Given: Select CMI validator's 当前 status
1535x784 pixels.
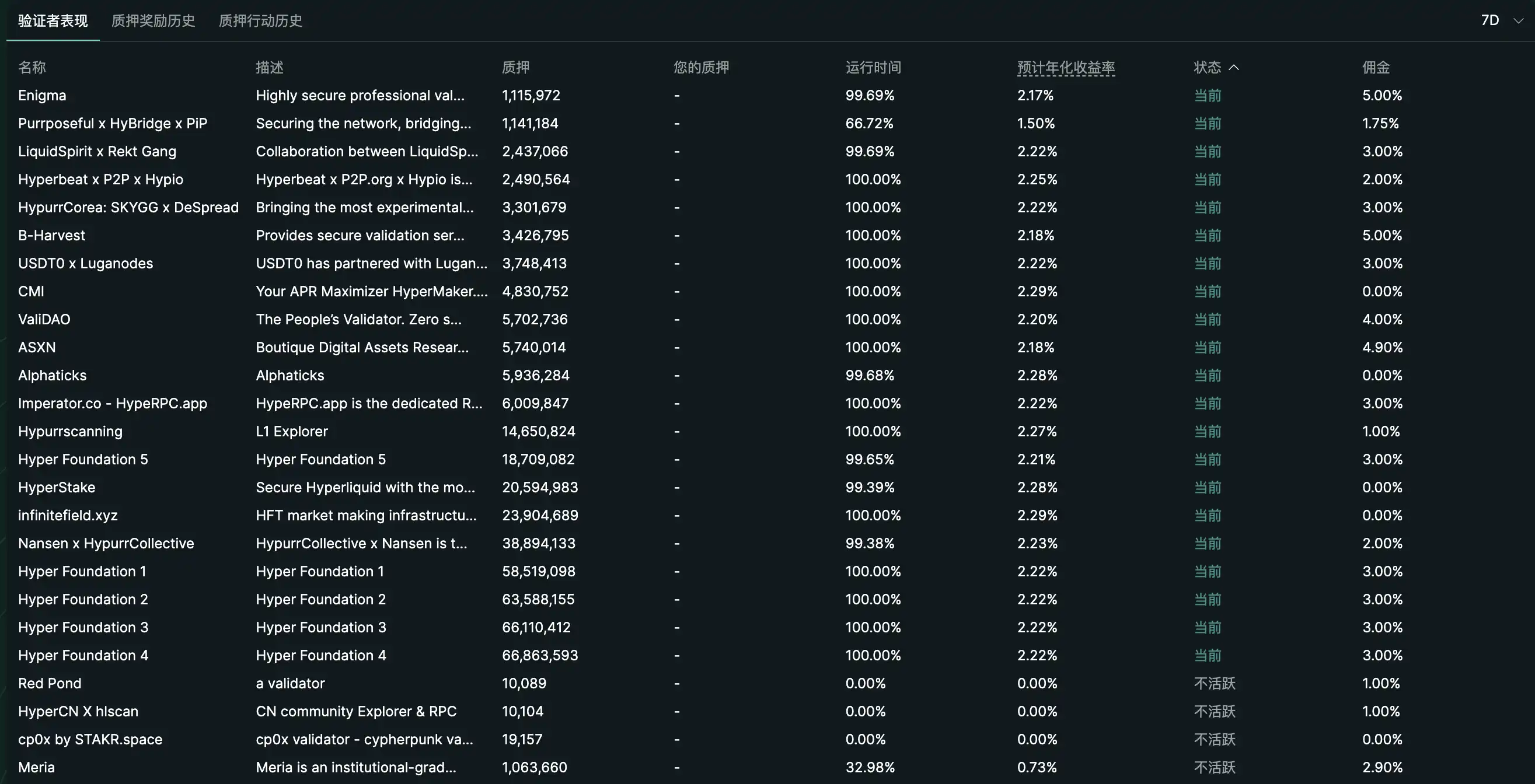Looking at the screenshot, I should tap(1208, 291).
